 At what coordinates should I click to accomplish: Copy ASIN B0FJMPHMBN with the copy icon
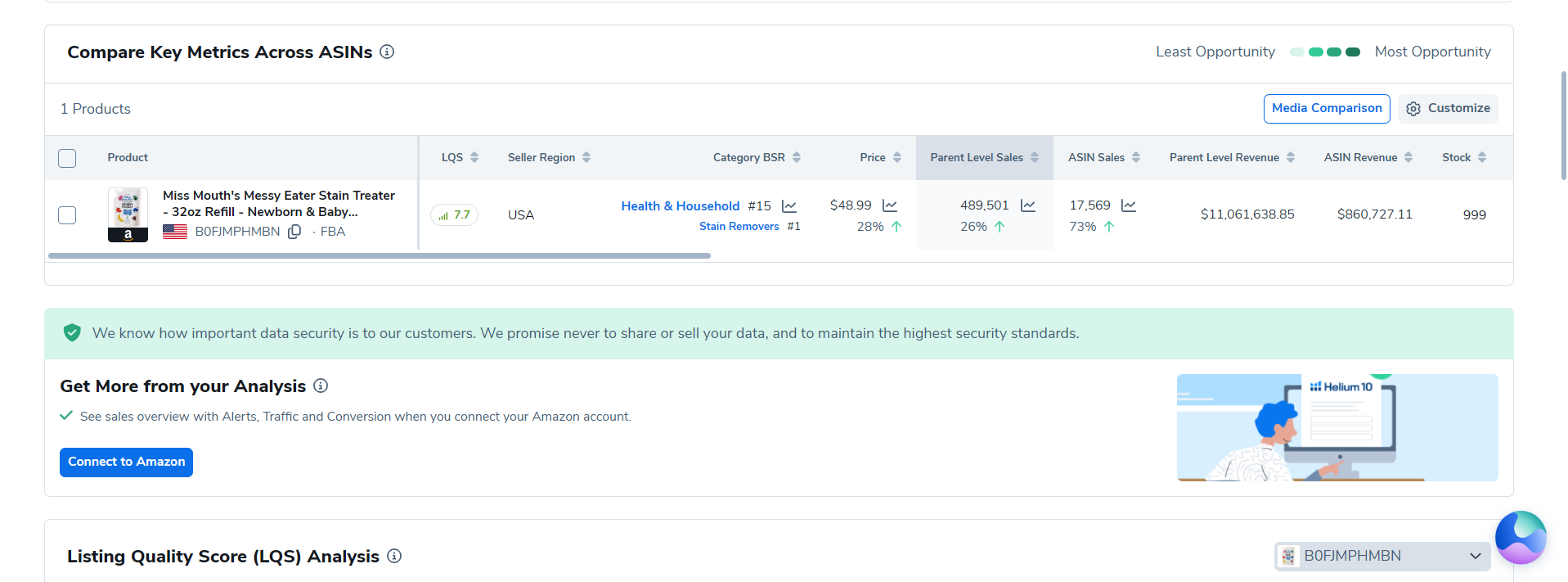[x=294, y=232]
